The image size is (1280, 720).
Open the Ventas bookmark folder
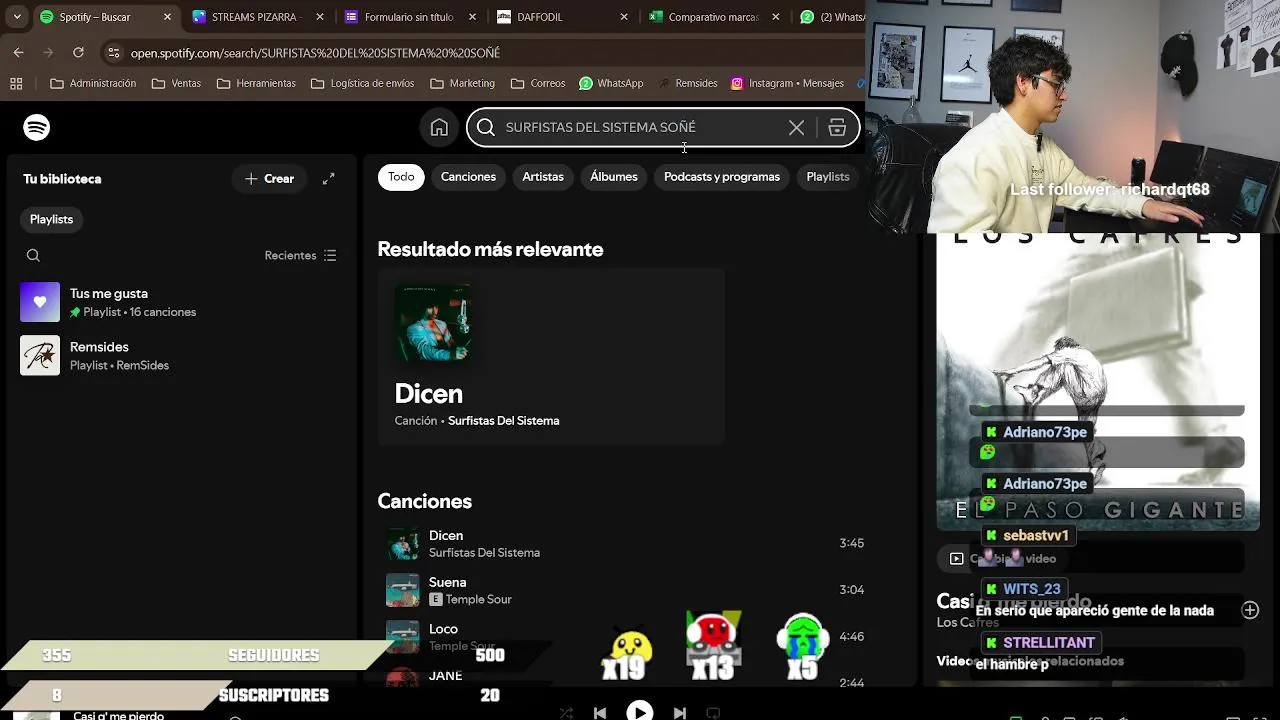pos(176,83)
